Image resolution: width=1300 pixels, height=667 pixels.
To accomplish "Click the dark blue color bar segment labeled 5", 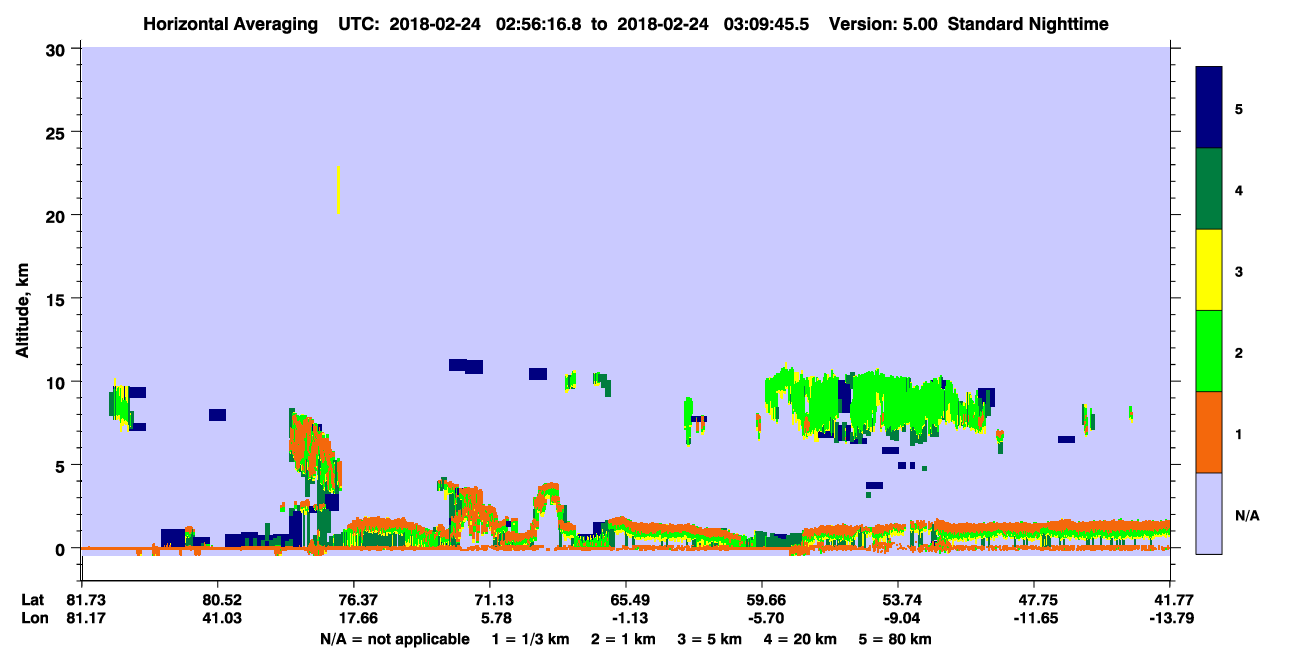I will click(x=1209, y=108).
